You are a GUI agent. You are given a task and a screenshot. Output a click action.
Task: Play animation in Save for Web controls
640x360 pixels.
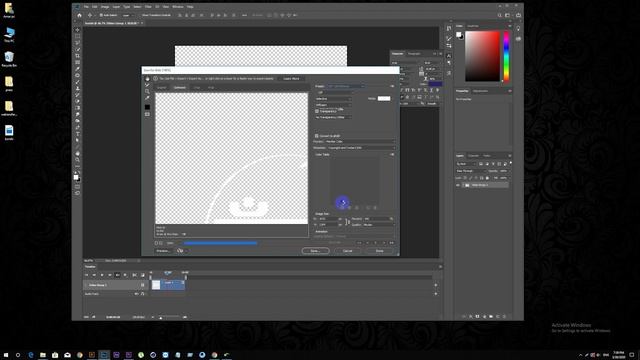point(376,243)
